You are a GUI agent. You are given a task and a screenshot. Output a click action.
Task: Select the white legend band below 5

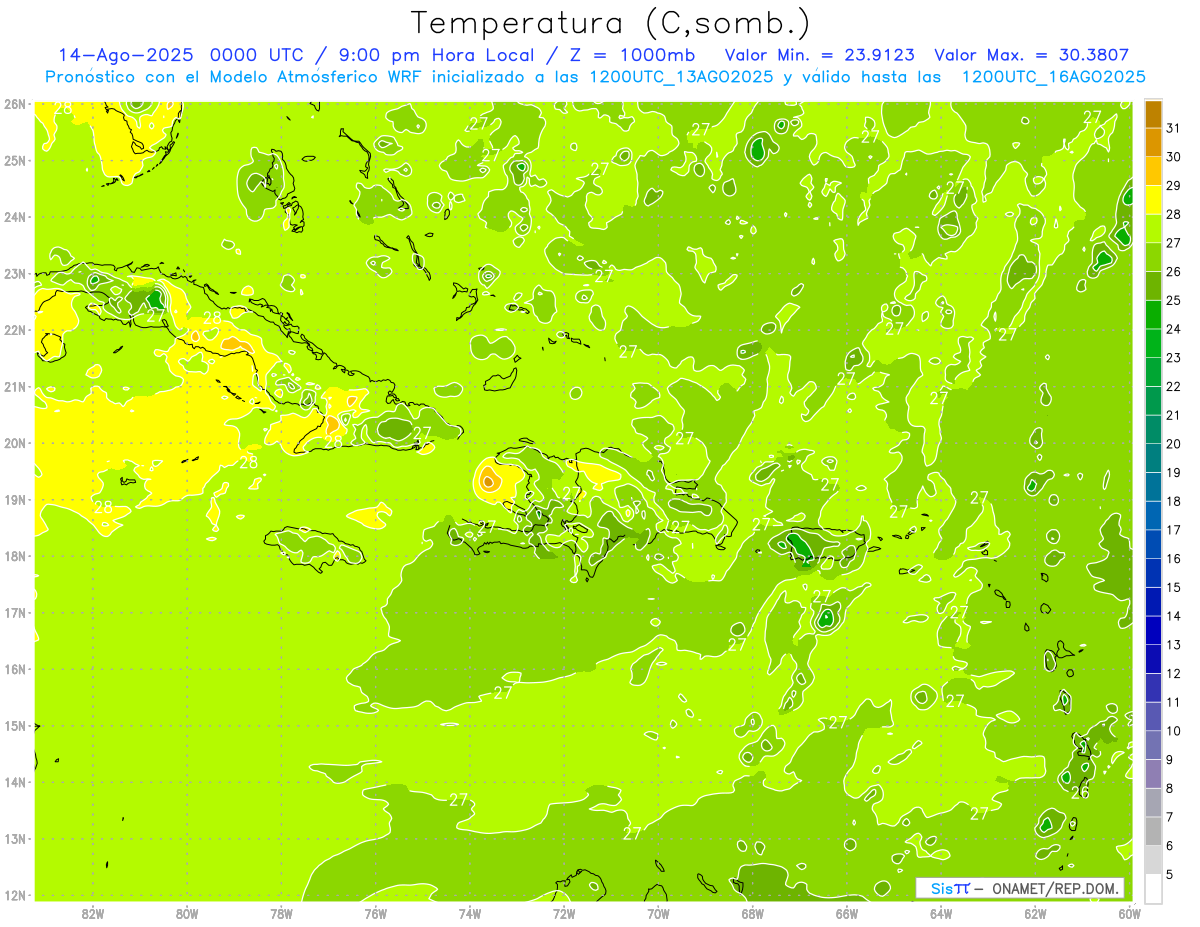(1153, 888)
